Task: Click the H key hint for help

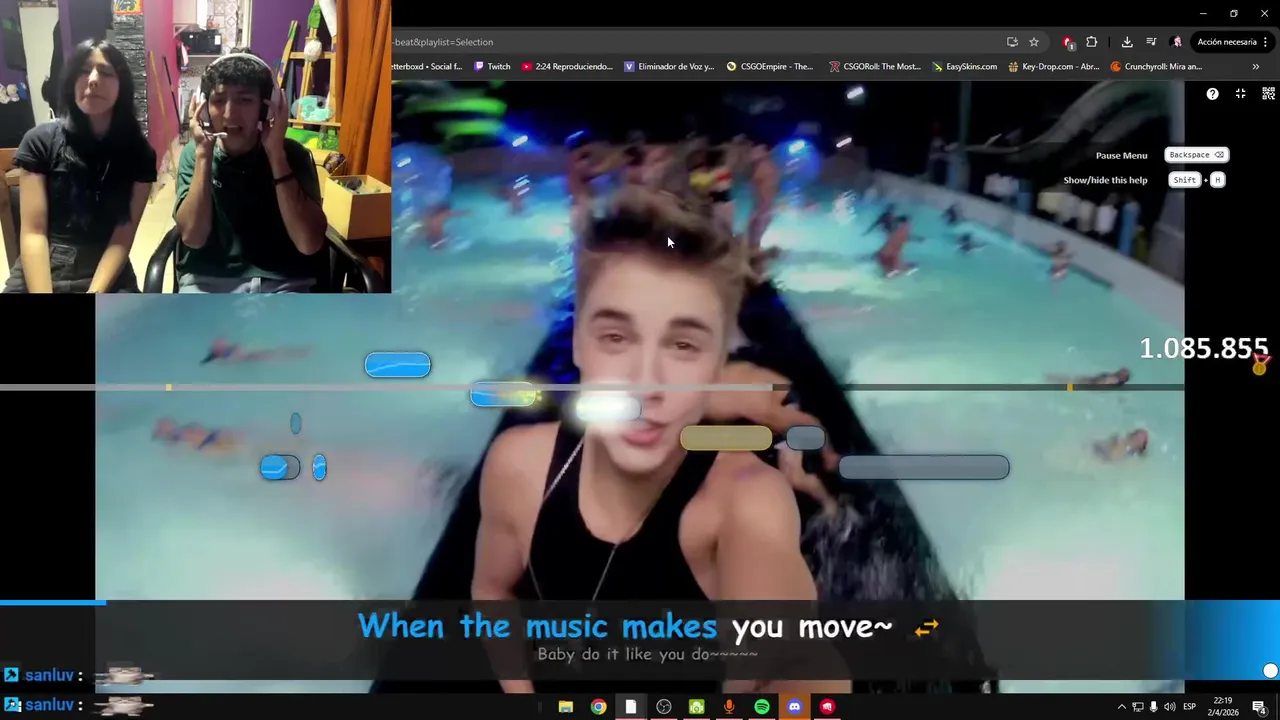Action: pos(1217,180)
